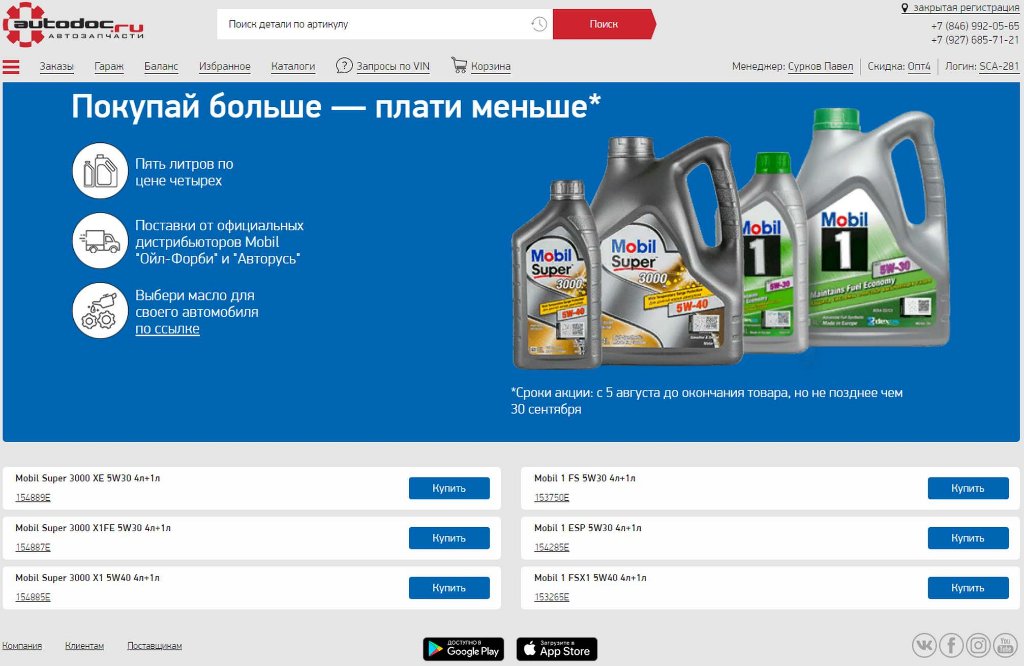Image resolution: width=1024 pixels, height=666 pixels.
Task: Open the Facebook social icon
Action: 952,646
